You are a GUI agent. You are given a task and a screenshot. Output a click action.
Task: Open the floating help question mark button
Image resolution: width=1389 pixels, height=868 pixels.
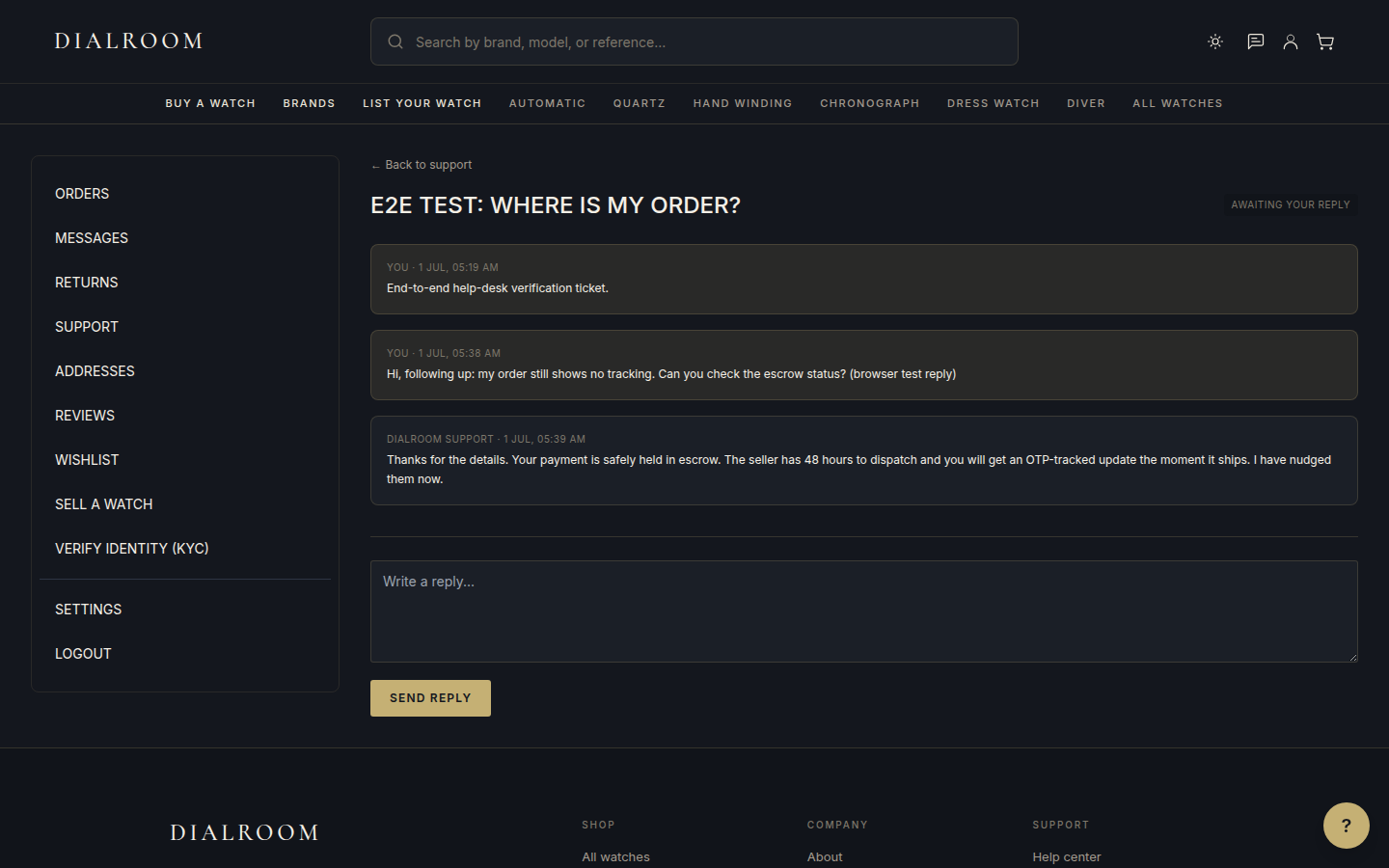[1347, 826]
